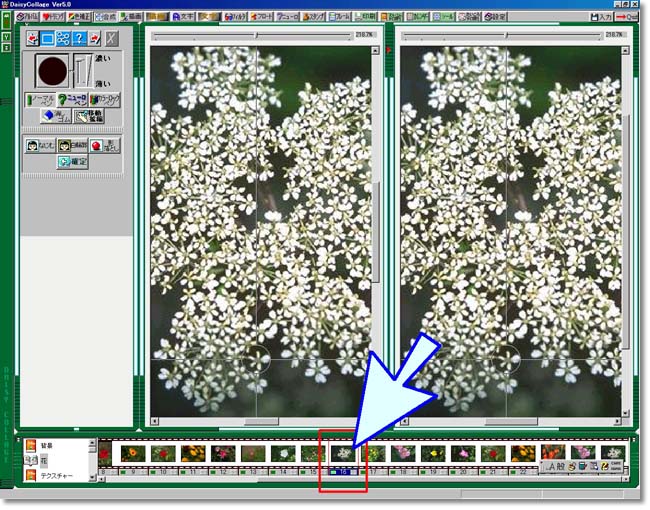This screenshot has width=650, height=510.
Task: Open the 描画 drawing toolbar button
Action: (131, 17)
